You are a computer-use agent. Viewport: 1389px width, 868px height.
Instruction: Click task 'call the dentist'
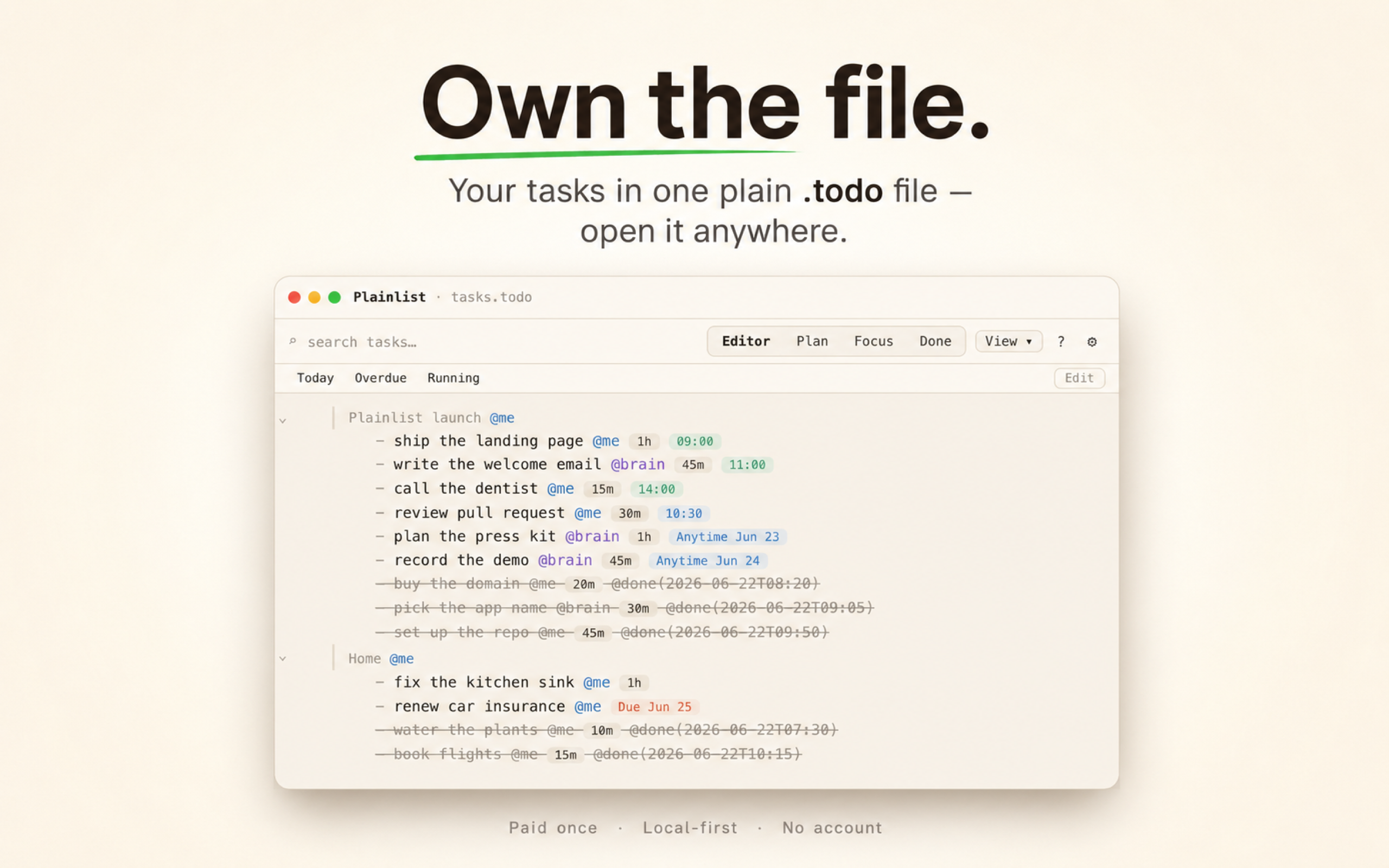pyautogui.click(x=466, y=489)
